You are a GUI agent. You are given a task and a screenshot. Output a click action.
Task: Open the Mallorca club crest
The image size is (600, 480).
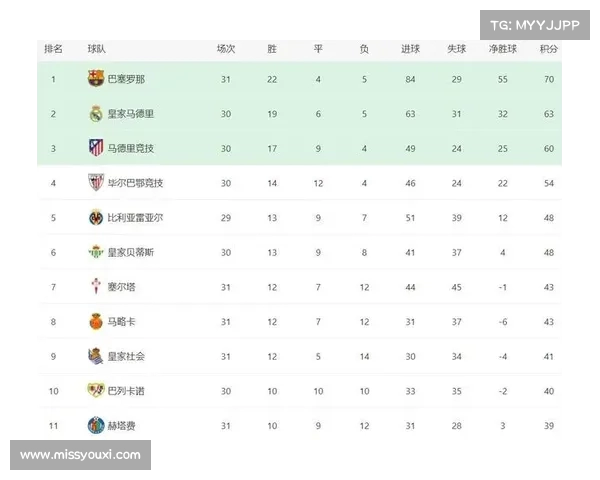click(x=96, y=321)
